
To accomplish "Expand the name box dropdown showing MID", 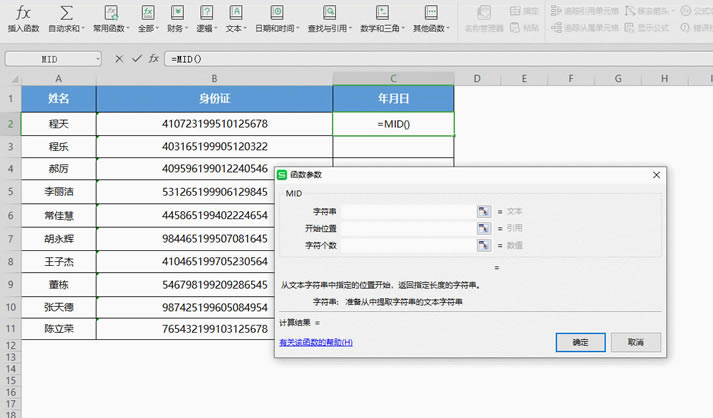I will 97,59.
